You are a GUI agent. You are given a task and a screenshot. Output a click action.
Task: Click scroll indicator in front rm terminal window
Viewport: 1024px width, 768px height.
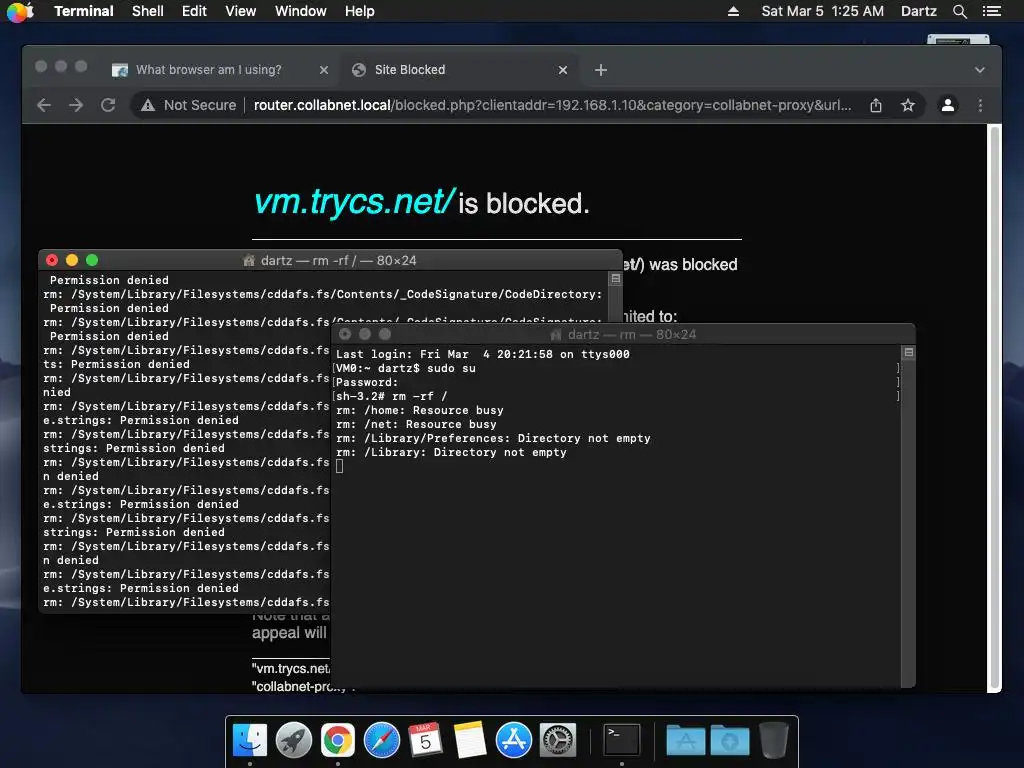(908, 353)
